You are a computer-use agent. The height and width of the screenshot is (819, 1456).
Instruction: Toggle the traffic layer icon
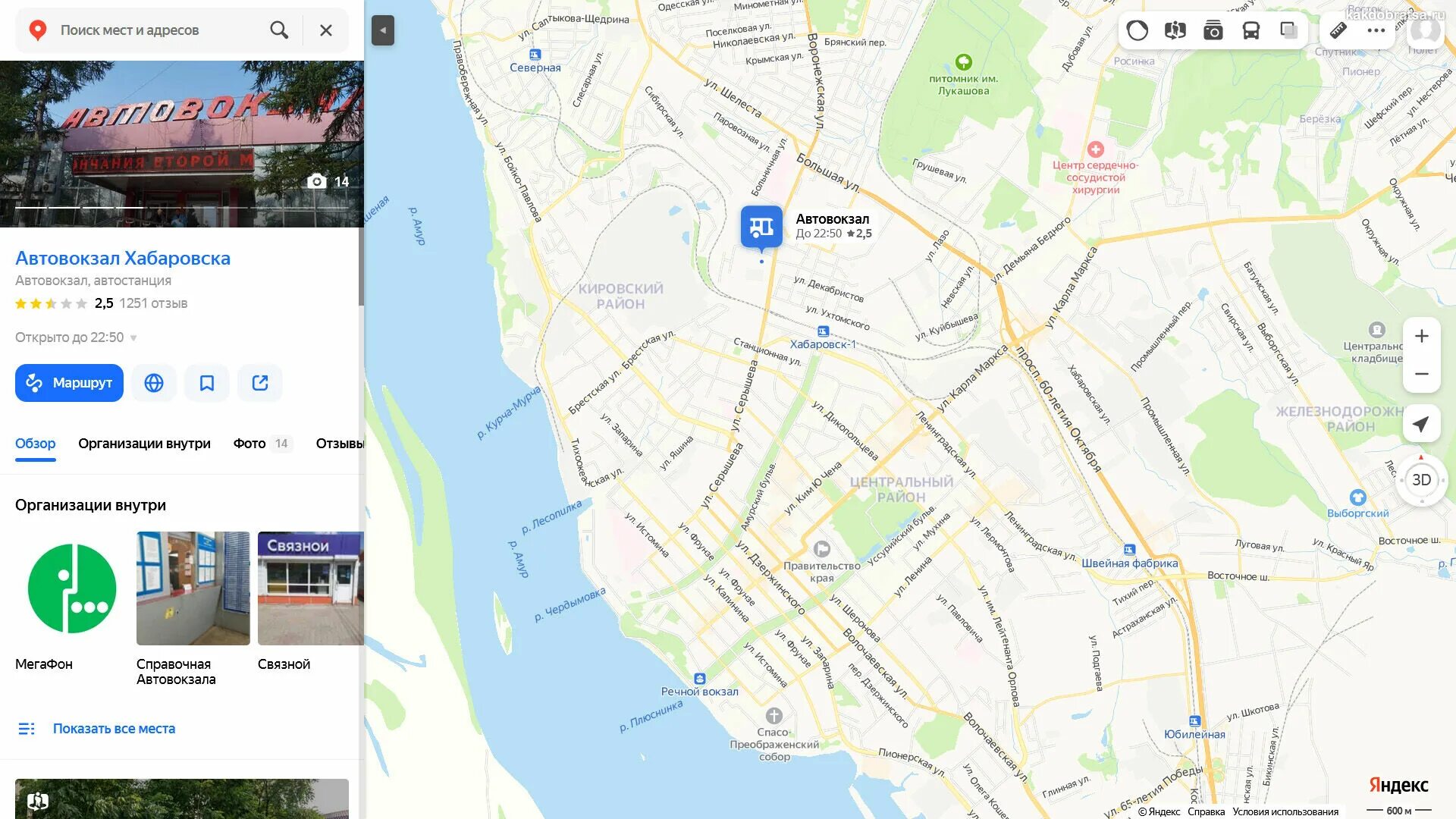[1137, 30]
